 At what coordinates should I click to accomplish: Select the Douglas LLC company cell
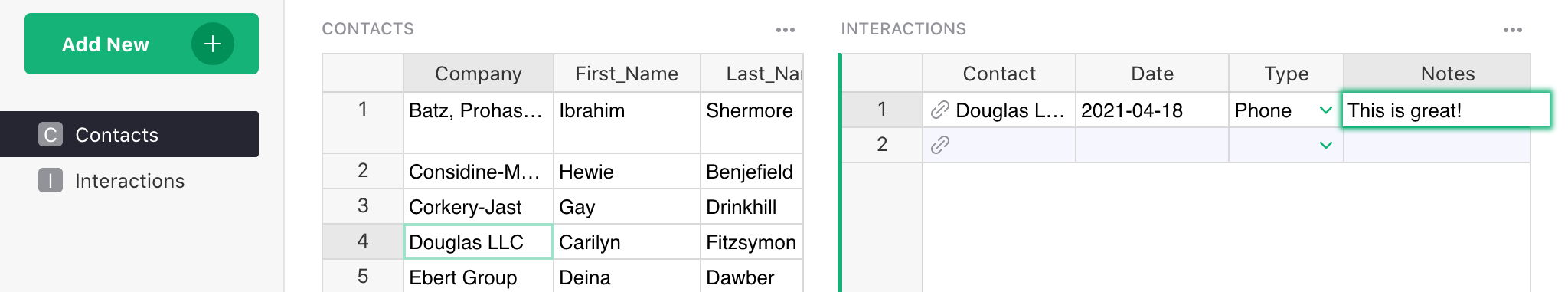point(479,241)
